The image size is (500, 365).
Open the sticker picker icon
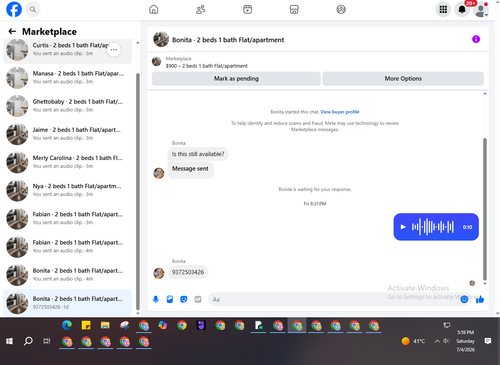click(184, 299)
